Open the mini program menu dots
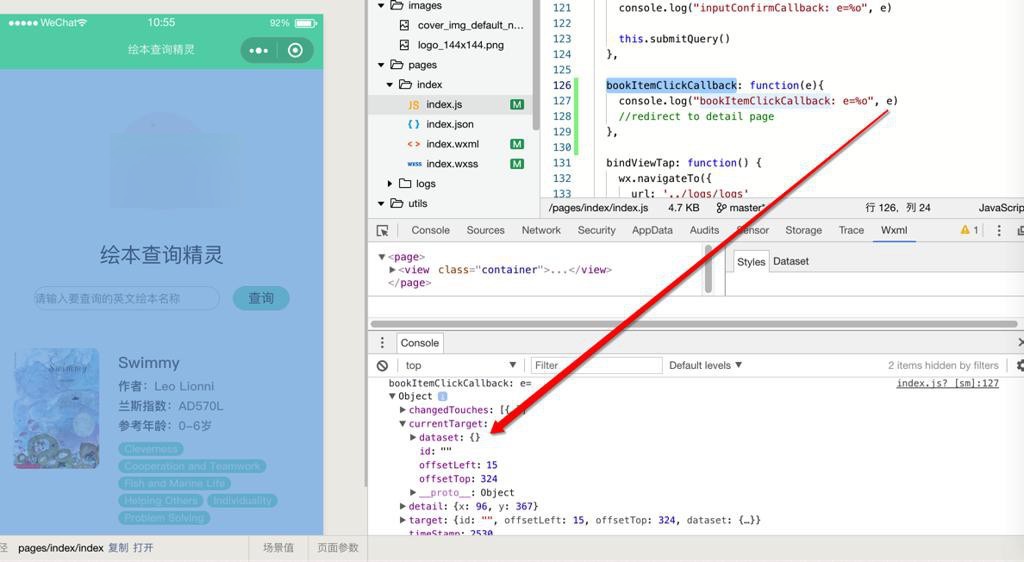This screenshot has width=1024, height=562. point(259,50)
